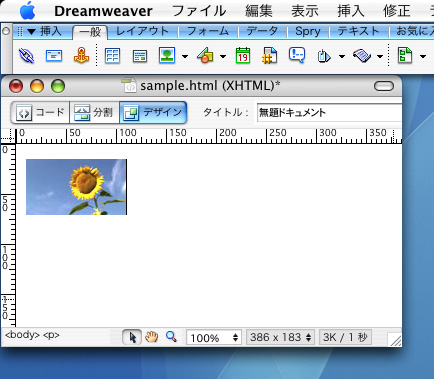The image size is (434, 379).
Task: Click the toolbar toggle pill button
Action: (384, 86)
